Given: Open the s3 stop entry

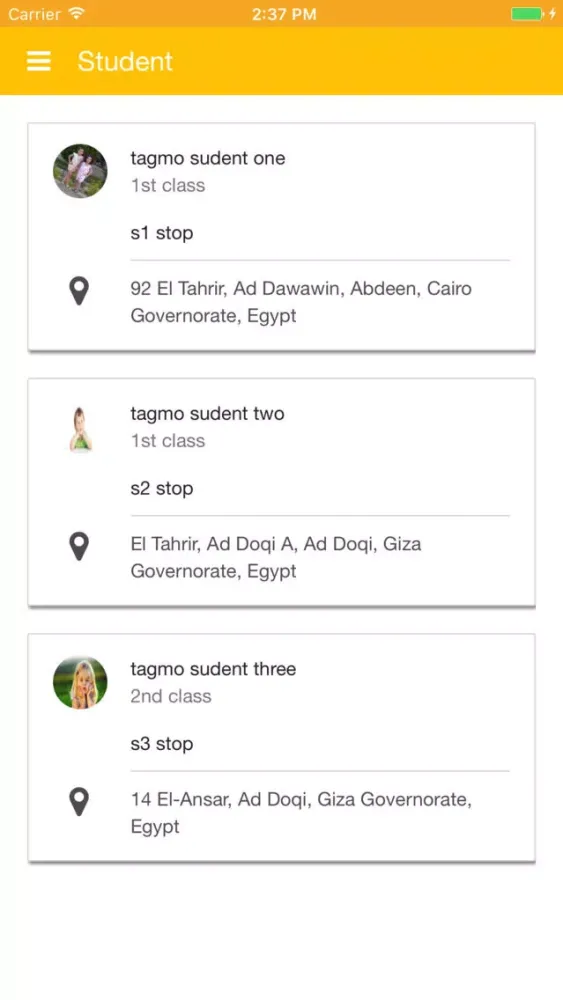Looking at the screenshot, I should point(162,743).
